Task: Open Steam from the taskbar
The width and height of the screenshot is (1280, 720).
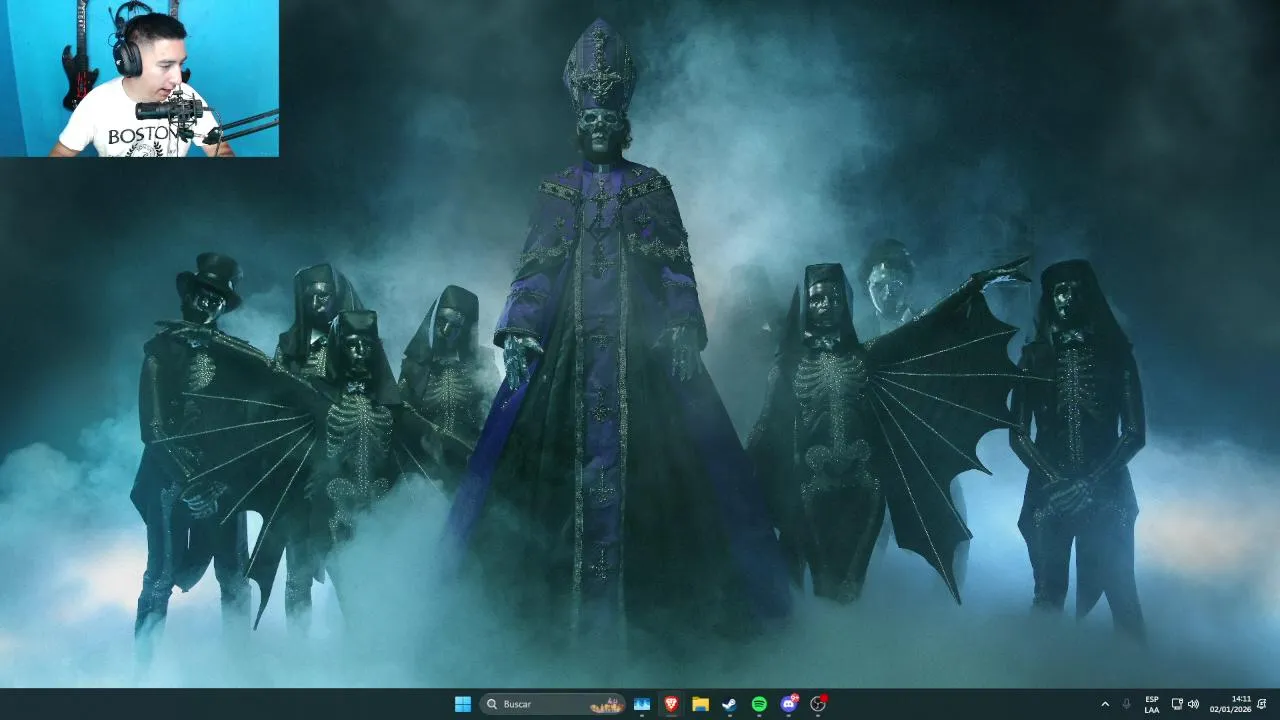Action: click(730, 704)
